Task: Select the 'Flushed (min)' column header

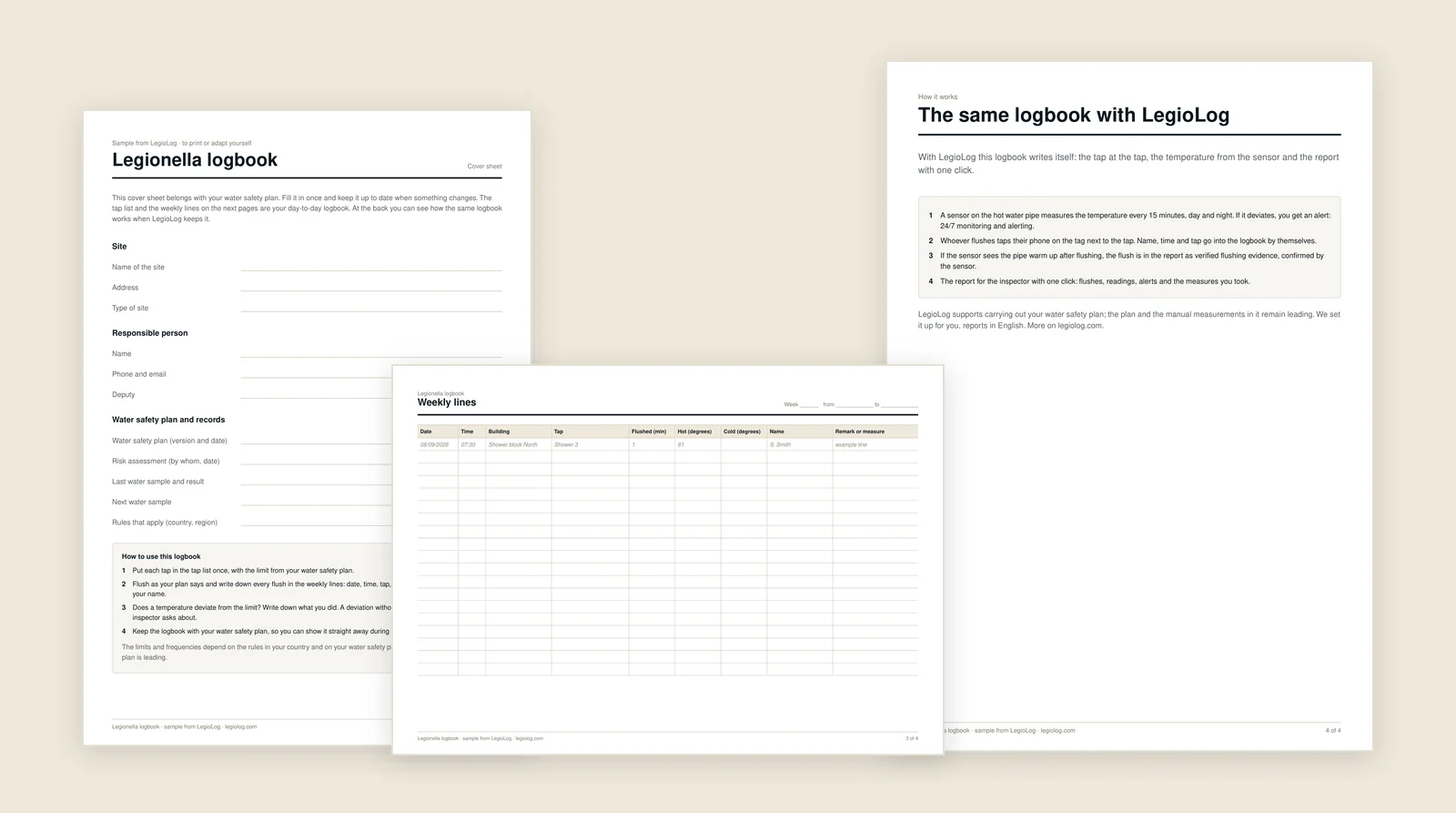Action: point(649,432)
